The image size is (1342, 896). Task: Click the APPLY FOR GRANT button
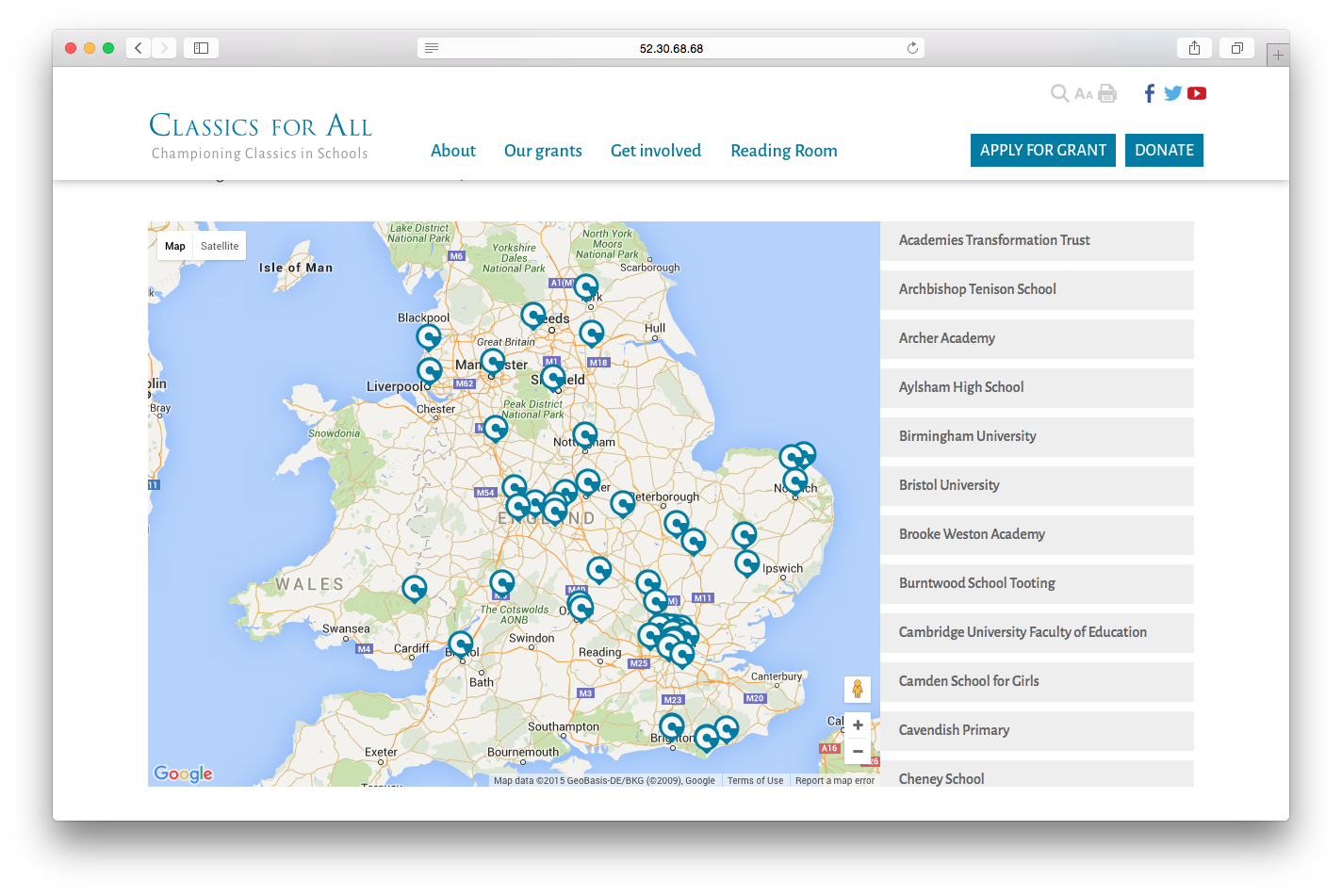click(x=1043, y=150)
